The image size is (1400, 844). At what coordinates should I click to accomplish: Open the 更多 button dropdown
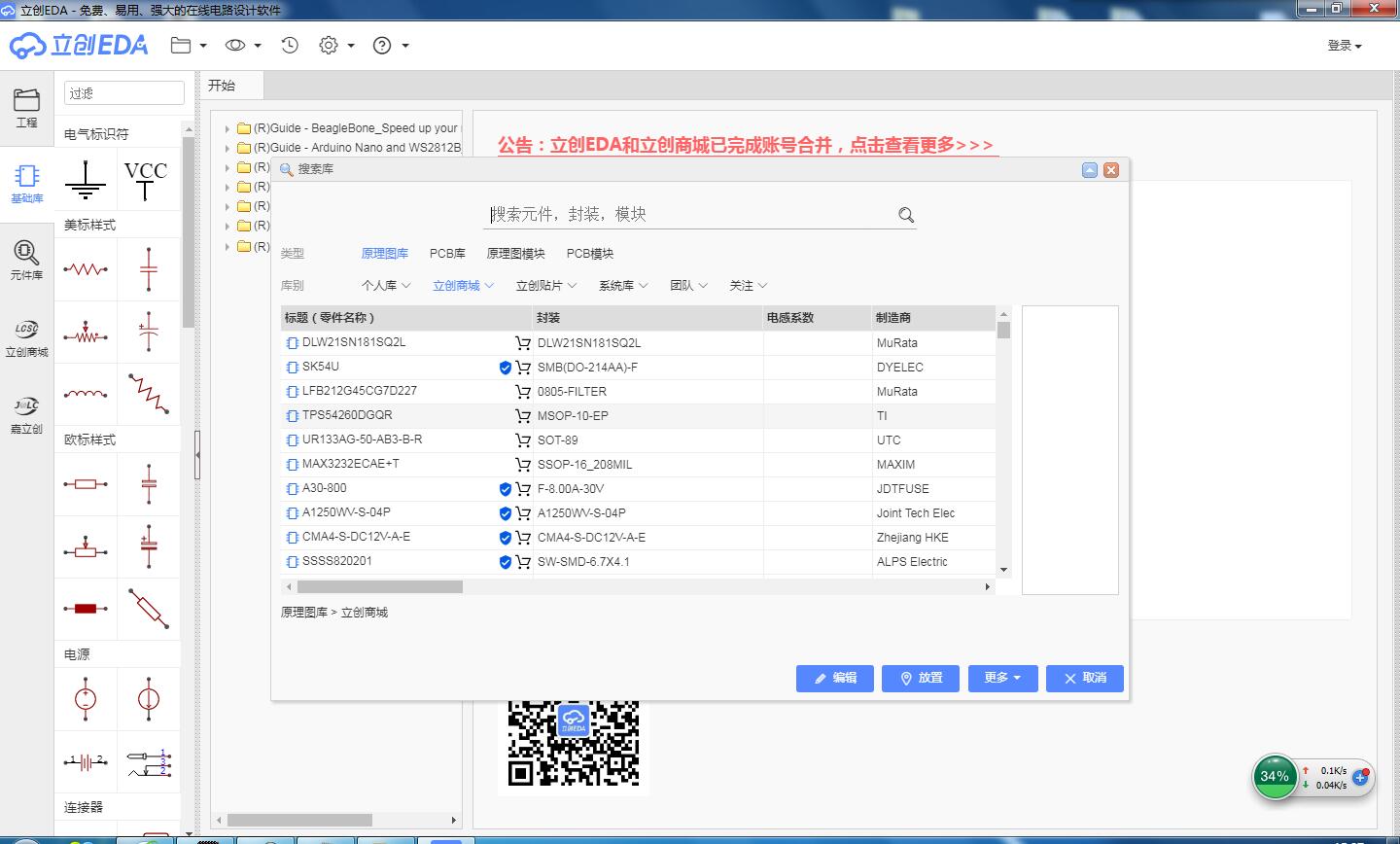click(1002, 678)
